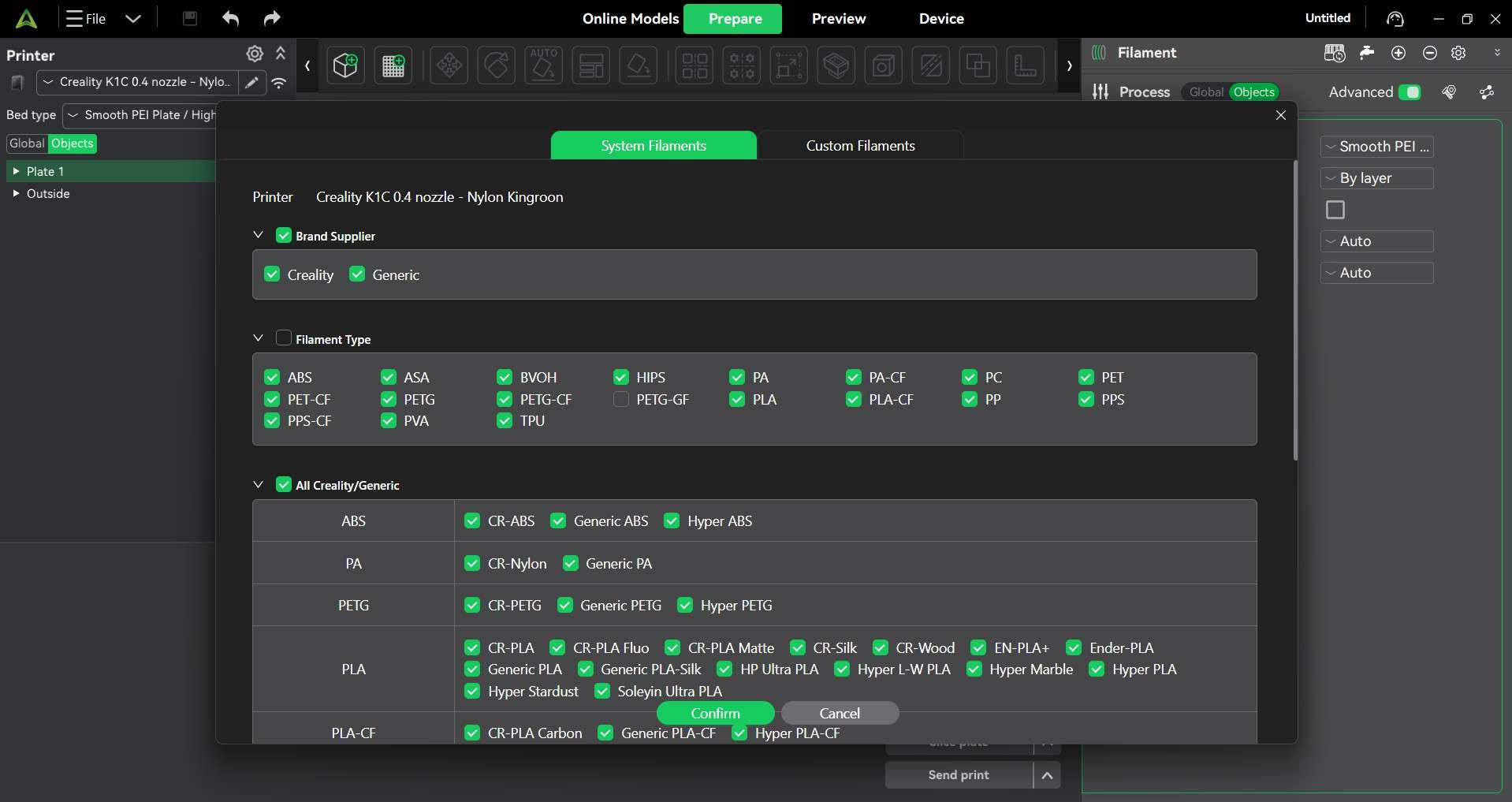
Task: Click the filament sync icon
Action: (x=1335, y=53)
